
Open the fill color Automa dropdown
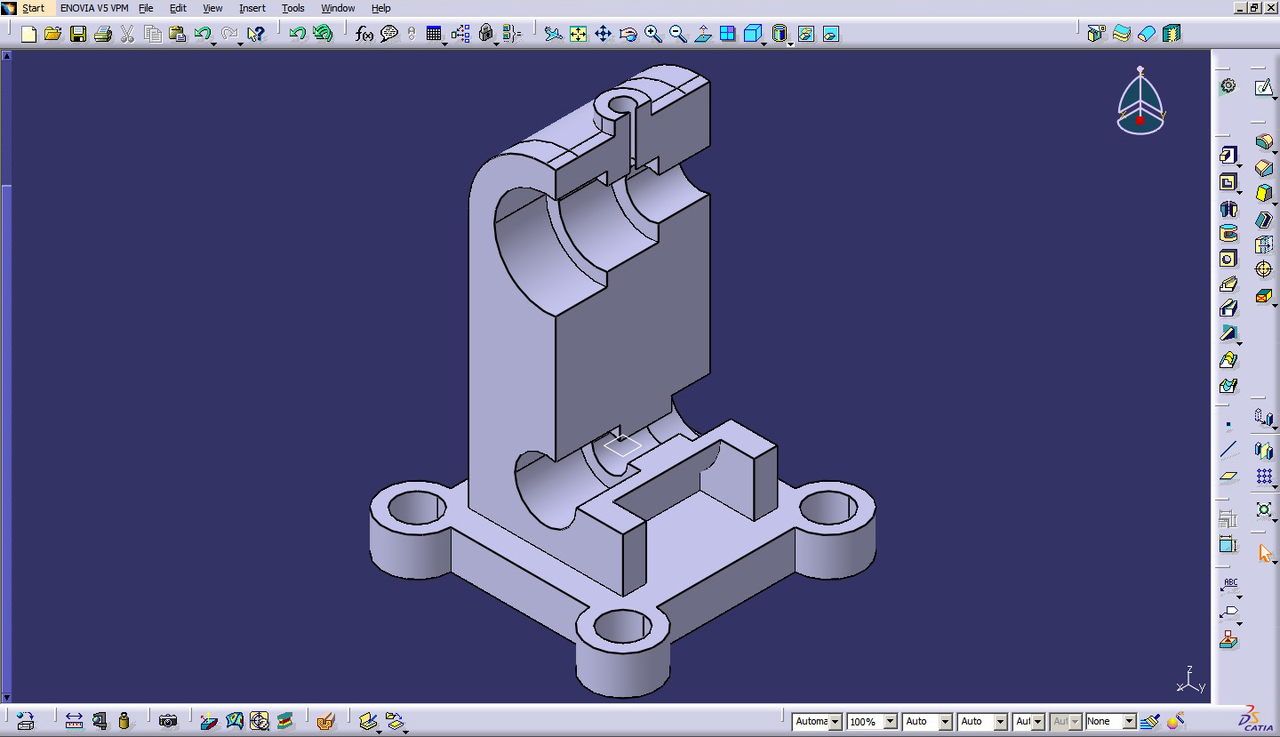816,721
